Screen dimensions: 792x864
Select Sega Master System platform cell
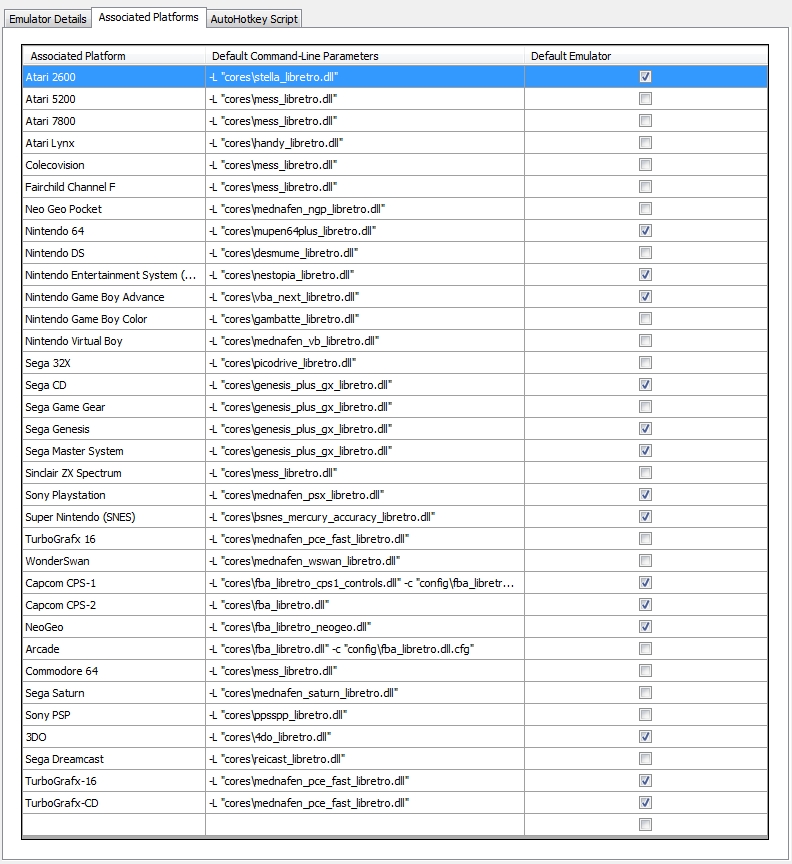click(114, 451)
